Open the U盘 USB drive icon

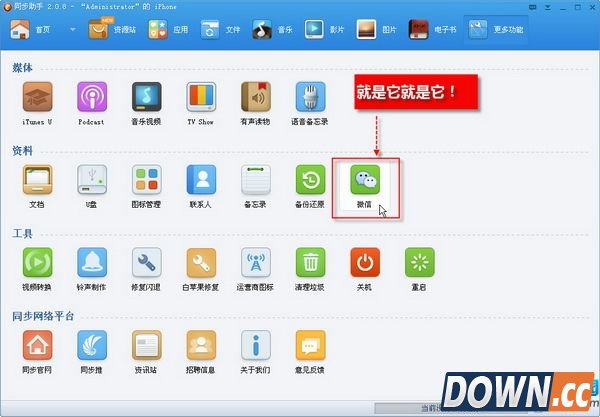pyautogui.click(x=92, y=180)
